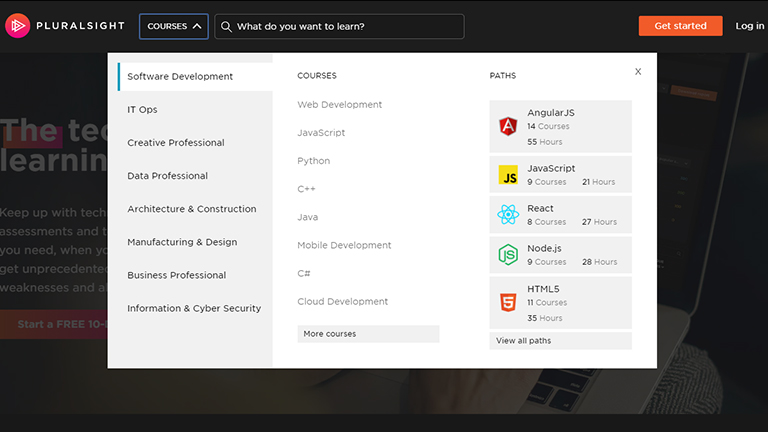The image size is (768, 432).
Task: Open the Node.js path title
Action: tap(544, 248)
